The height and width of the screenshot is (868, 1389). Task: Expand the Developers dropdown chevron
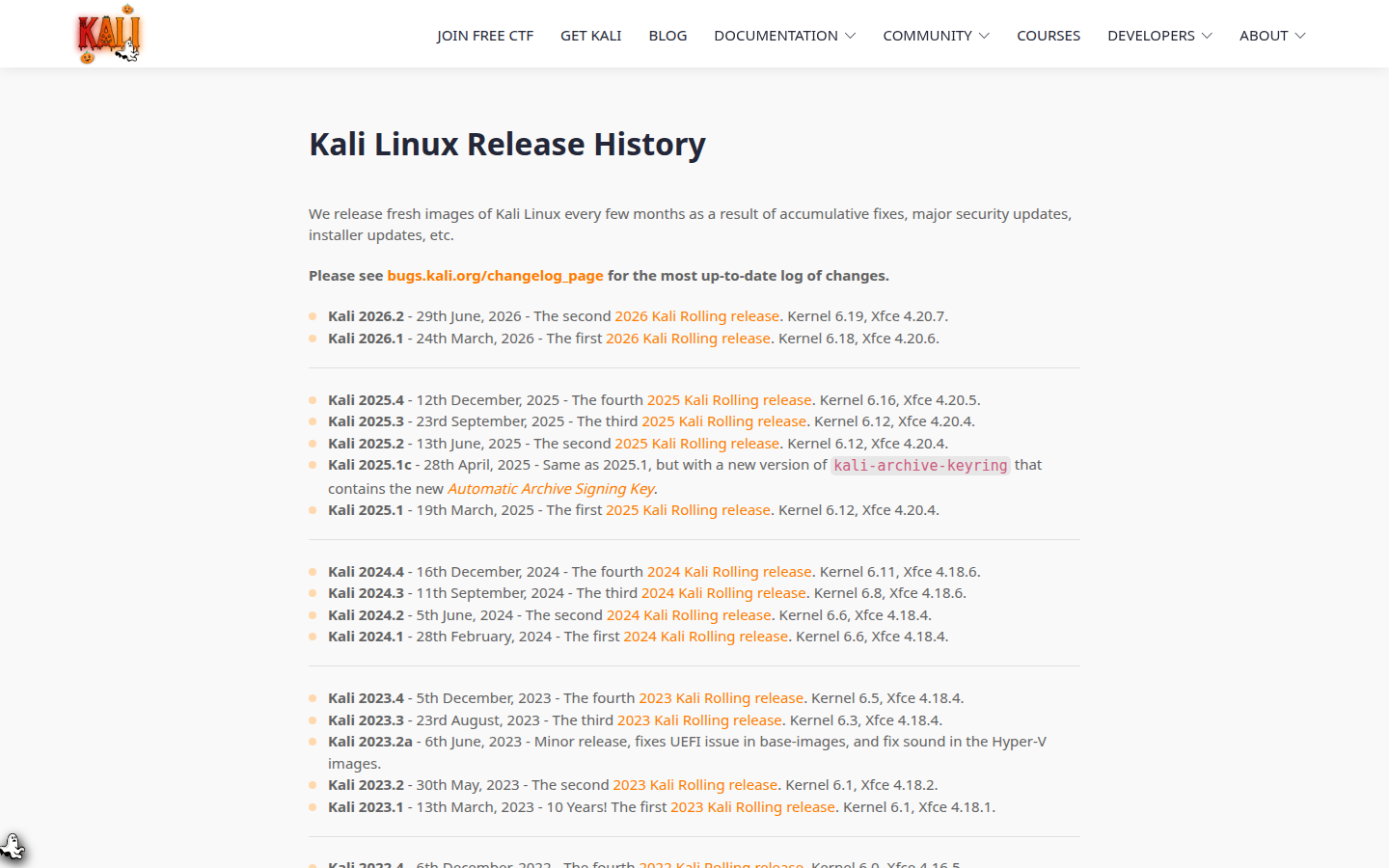pos(1207,36)
